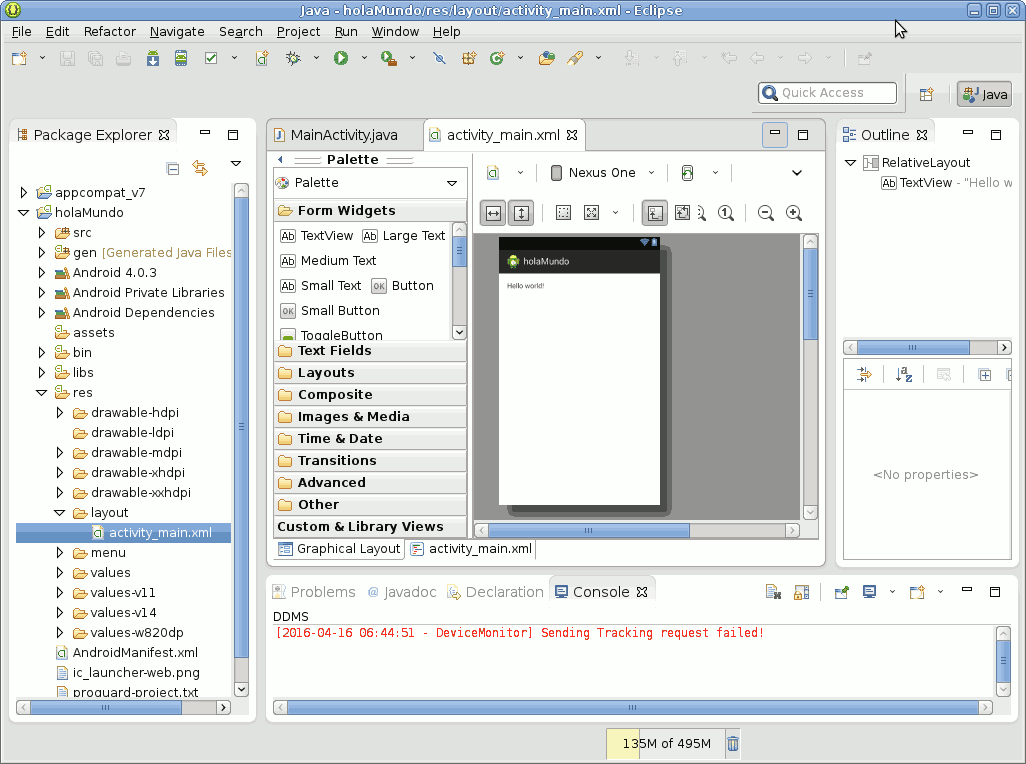Click the Quick Access search field
1026x764 pixels.
coord(828,93)
